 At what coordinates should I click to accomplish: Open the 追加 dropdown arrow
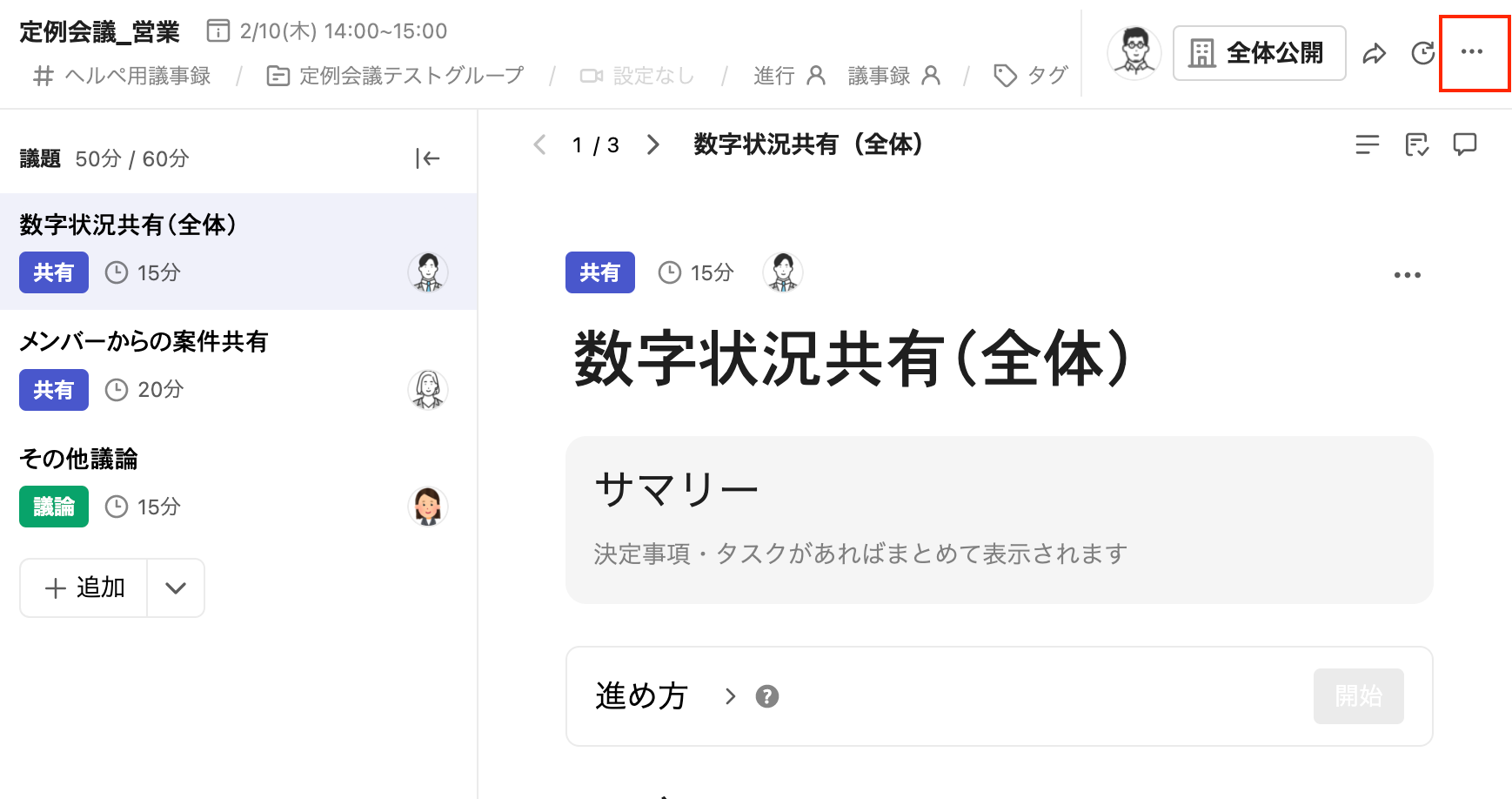pos(176,588)
